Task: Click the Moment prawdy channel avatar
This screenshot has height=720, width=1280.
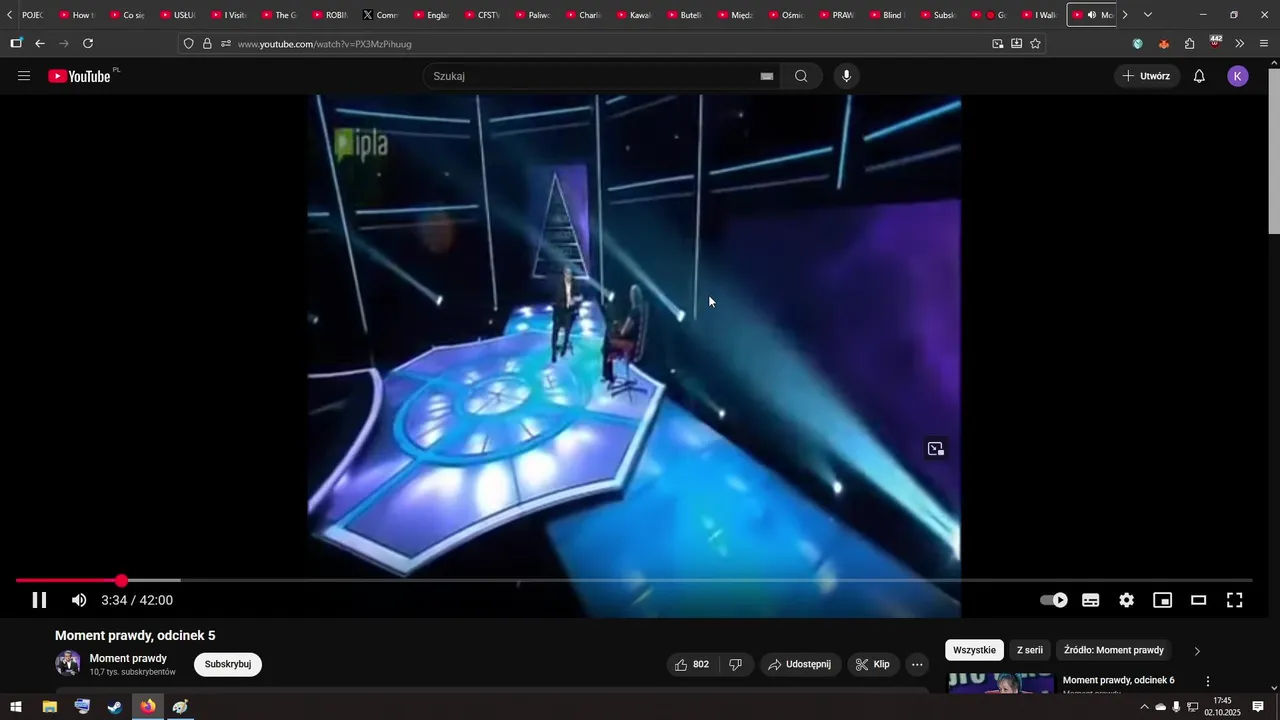Action: (x=68, y=663)
